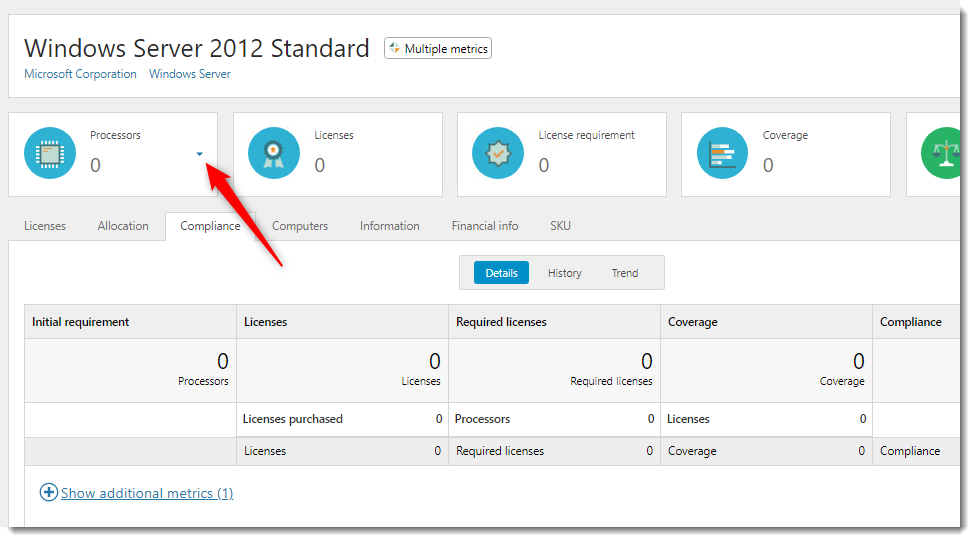Open the Information tab
Image resolution: width=975 pixels, height=542 pixels.
point(390,226)
